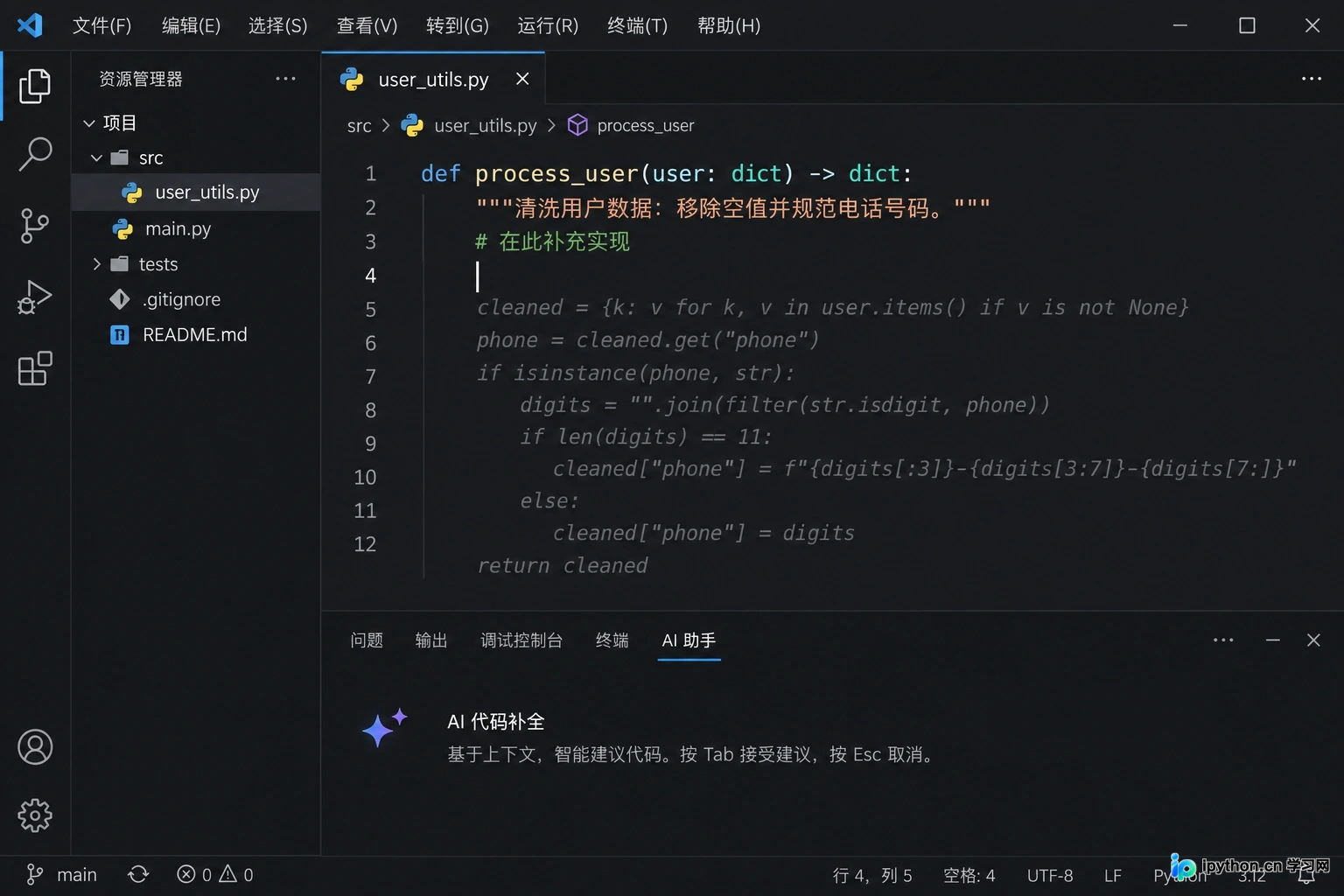
Task: Open the Accounts icon in activity bar
Action: pos(35,747)
